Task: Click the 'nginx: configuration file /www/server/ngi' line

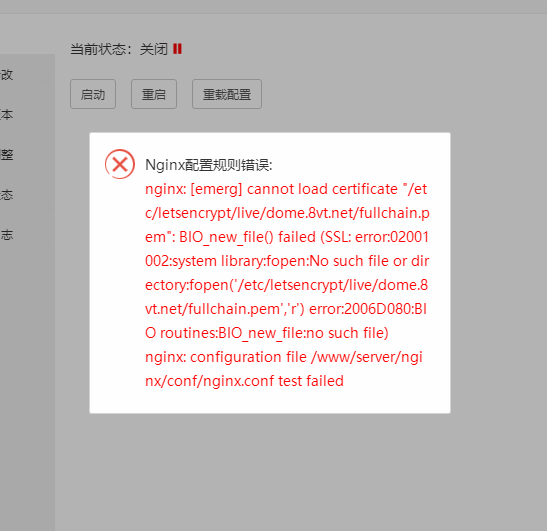Action: 284,357
